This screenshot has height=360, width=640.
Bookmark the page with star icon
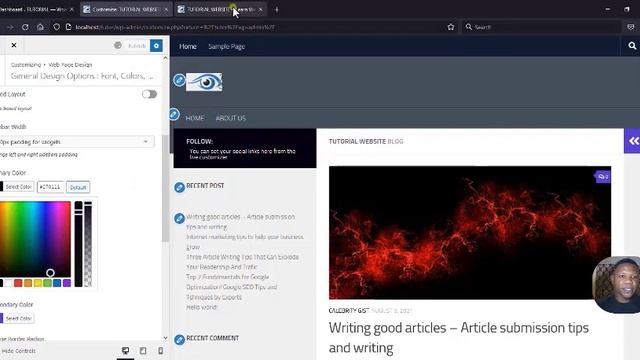[451, 27]
